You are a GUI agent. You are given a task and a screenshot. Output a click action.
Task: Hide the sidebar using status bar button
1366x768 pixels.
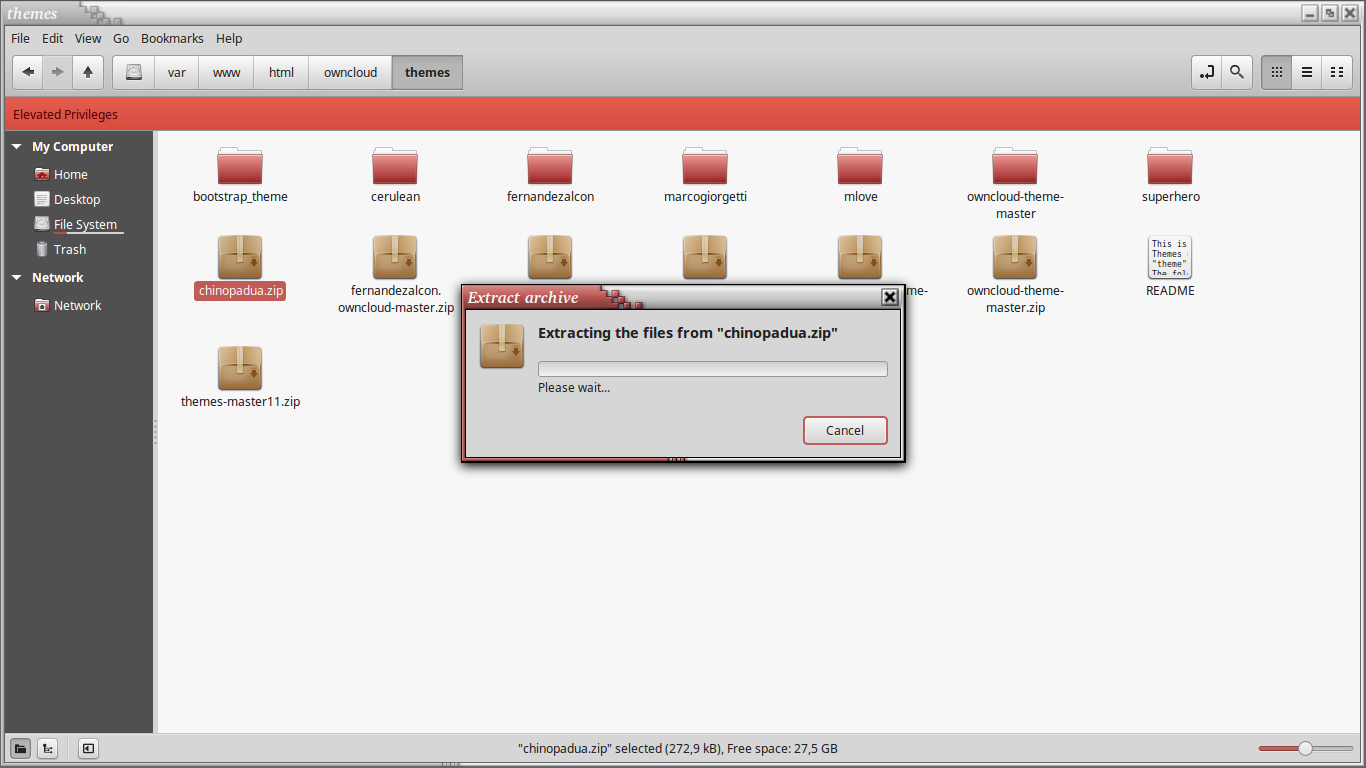click(x=88, y=748)
